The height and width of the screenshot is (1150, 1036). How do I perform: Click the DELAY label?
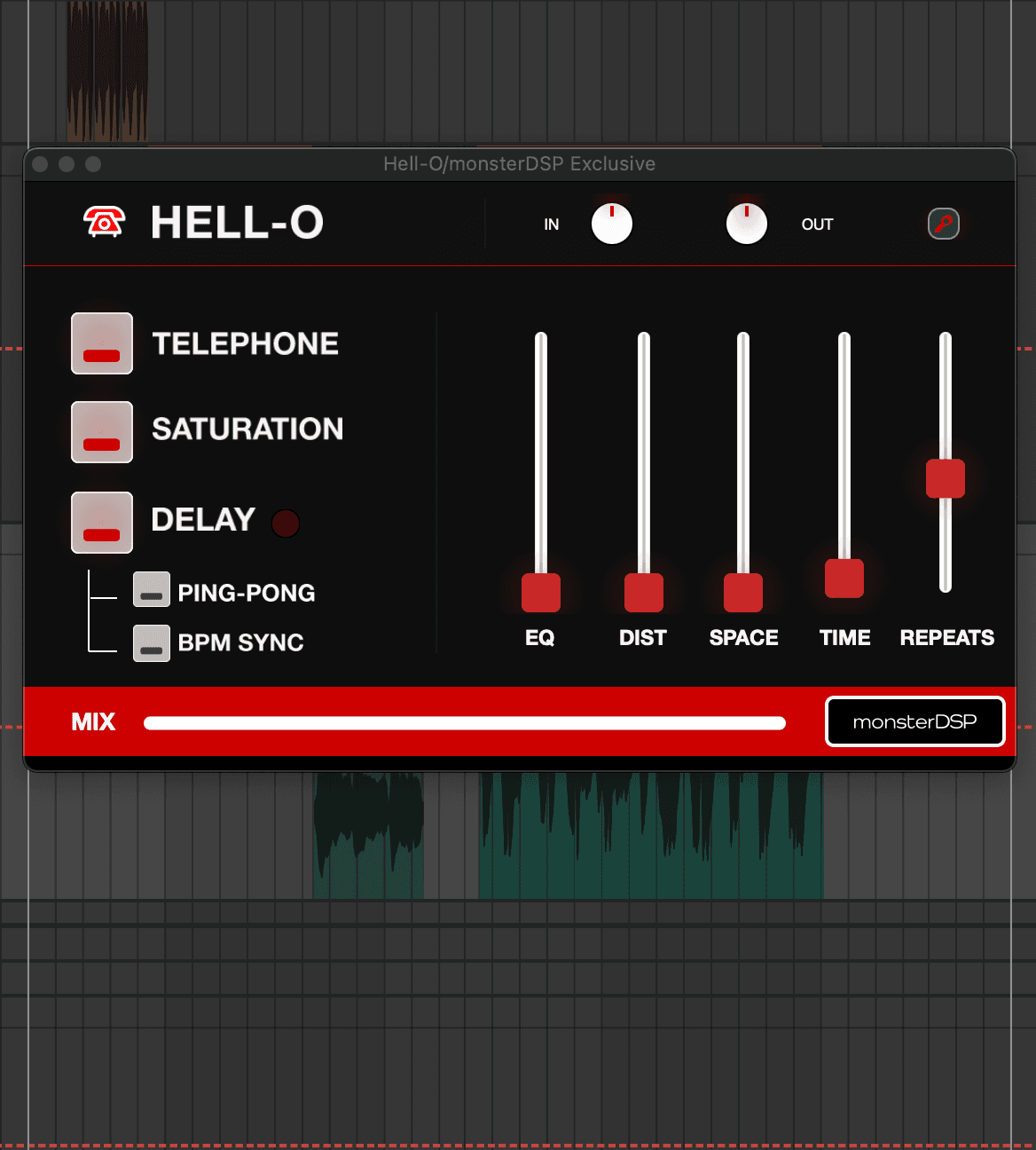203,519
